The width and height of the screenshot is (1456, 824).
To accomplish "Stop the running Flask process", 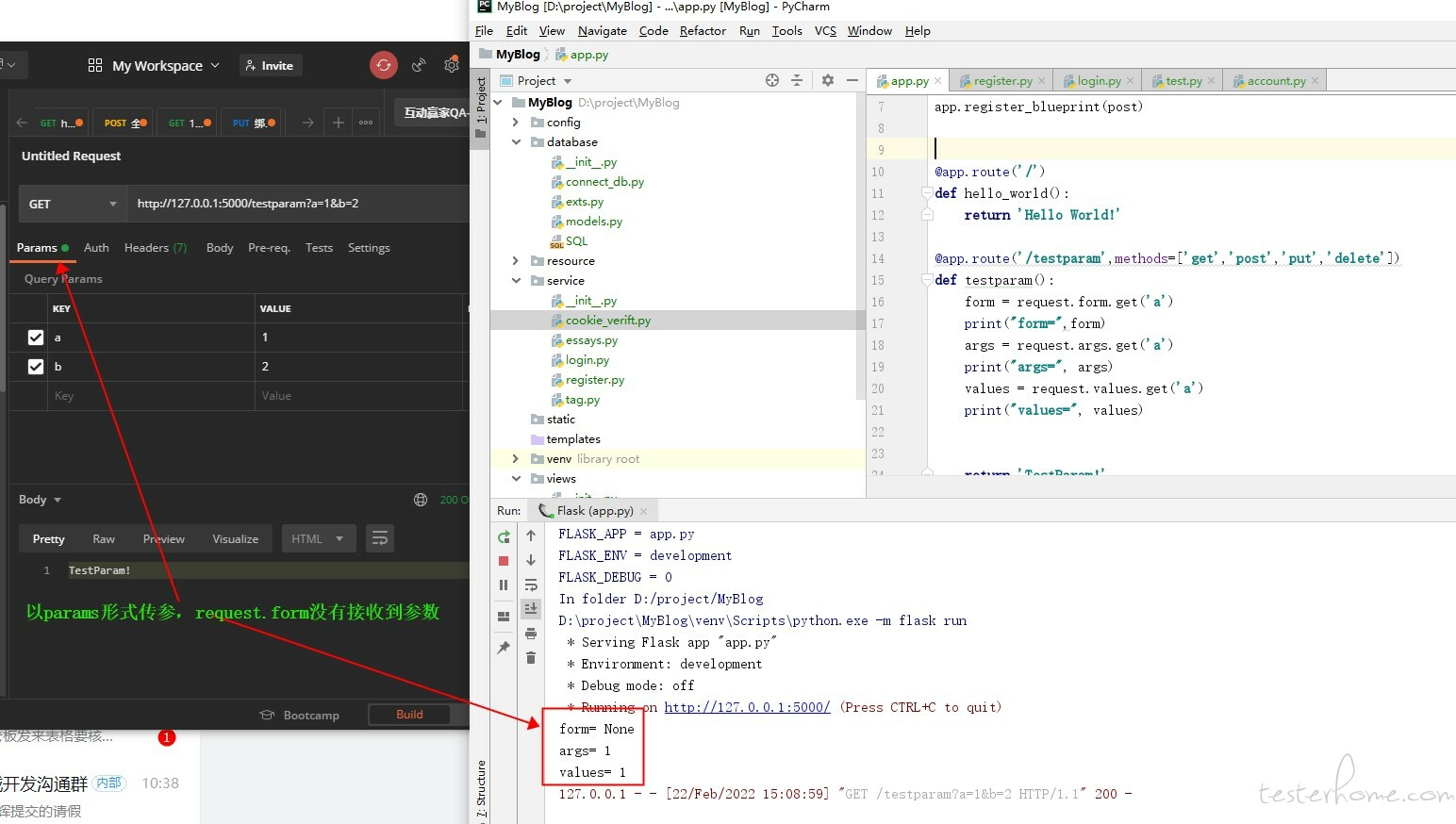I will pos(504,561).
